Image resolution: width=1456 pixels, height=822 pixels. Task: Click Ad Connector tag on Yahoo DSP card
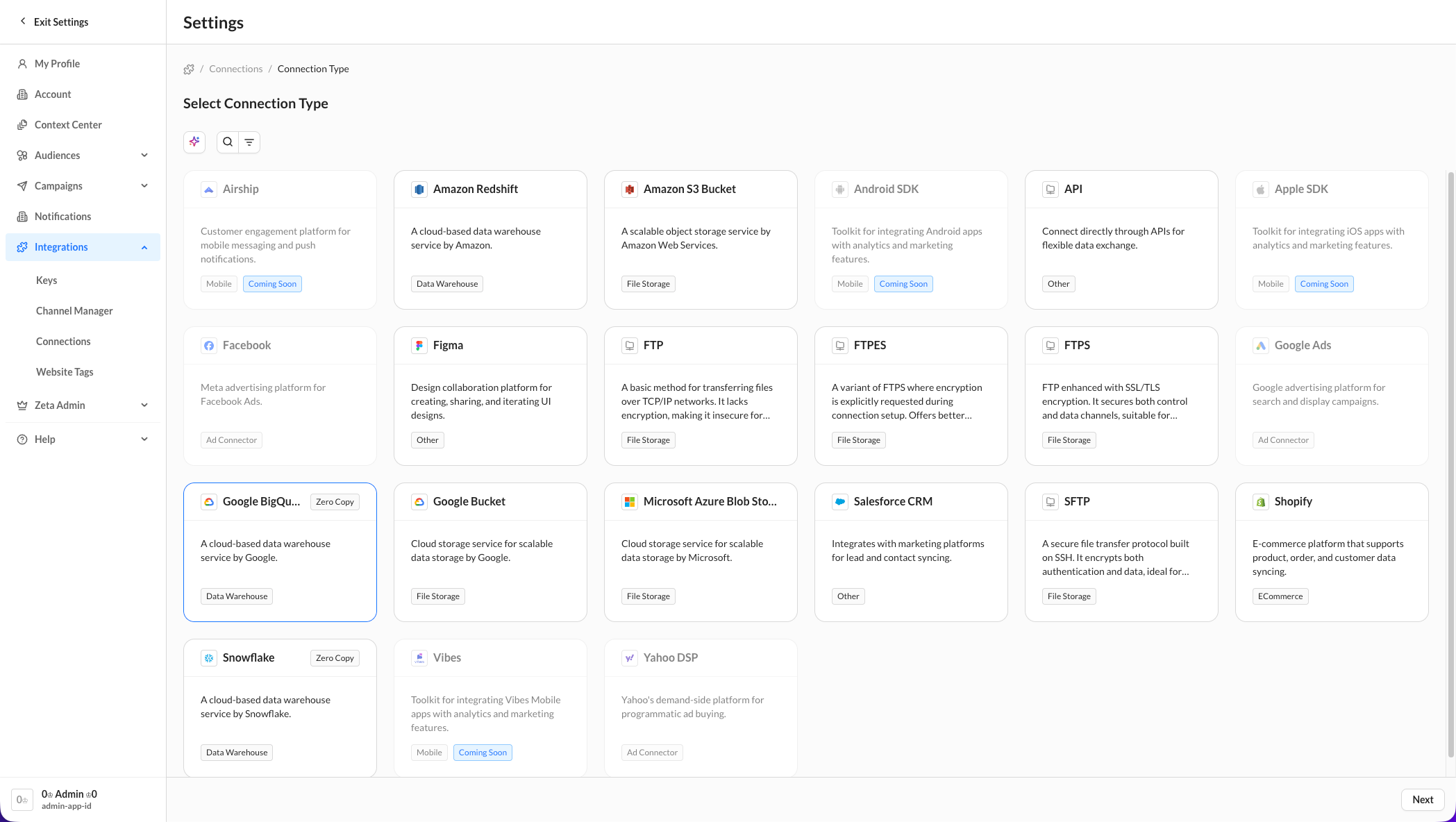point(652,753)
